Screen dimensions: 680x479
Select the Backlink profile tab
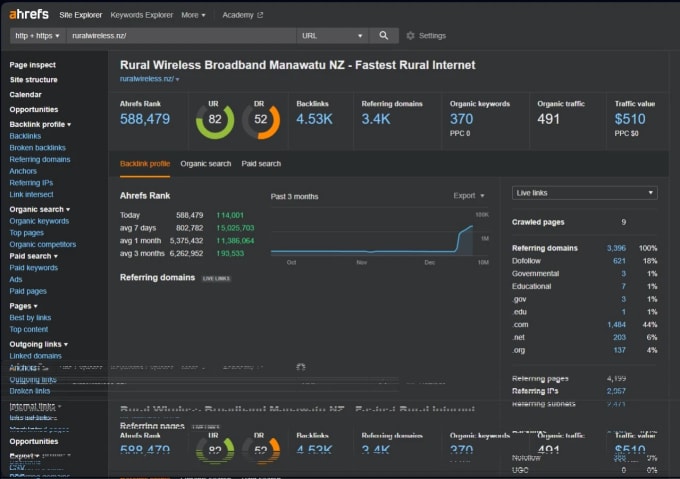click(x=145, y=164)
